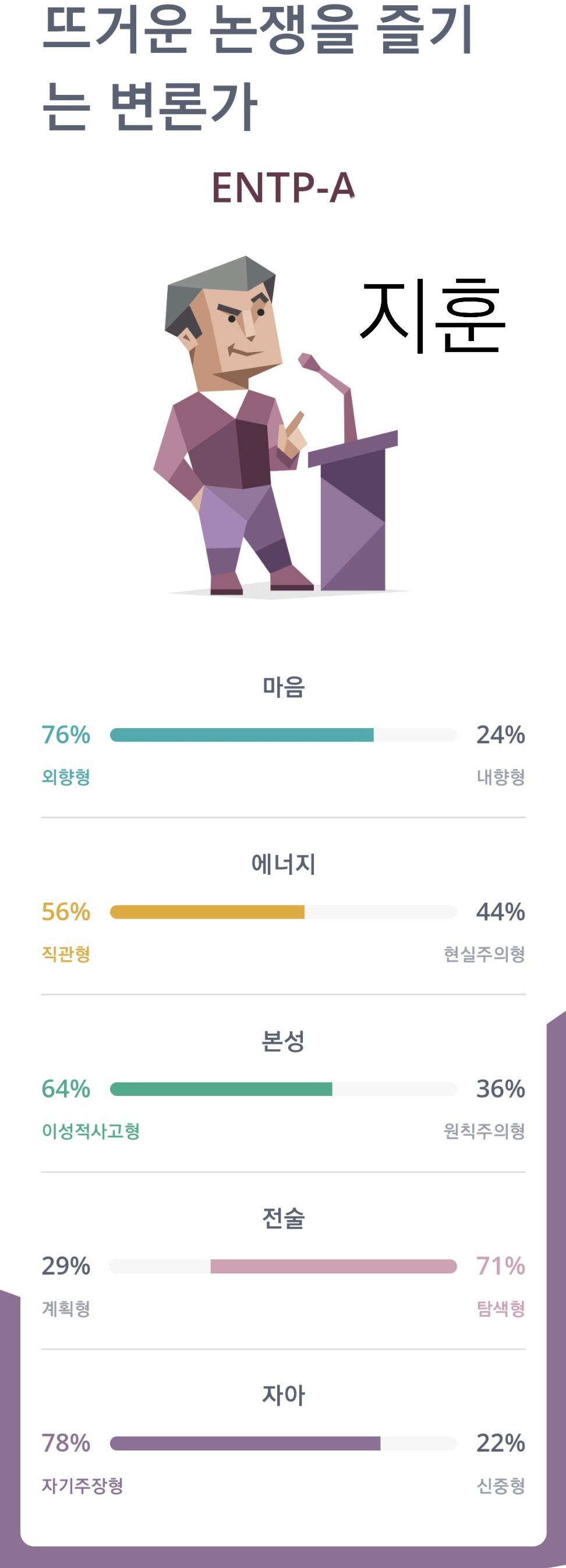The height and width of the screenshot is (1568, 566).
Task: Select the 직관형 label
Action: coord(66,954)
